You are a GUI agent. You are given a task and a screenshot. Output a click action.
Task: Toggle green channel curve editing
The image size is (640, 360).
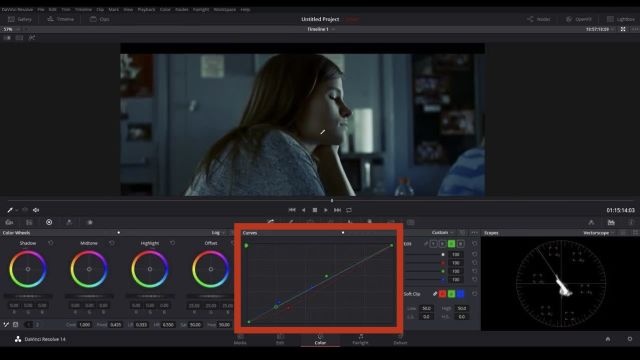coord(451,244)
